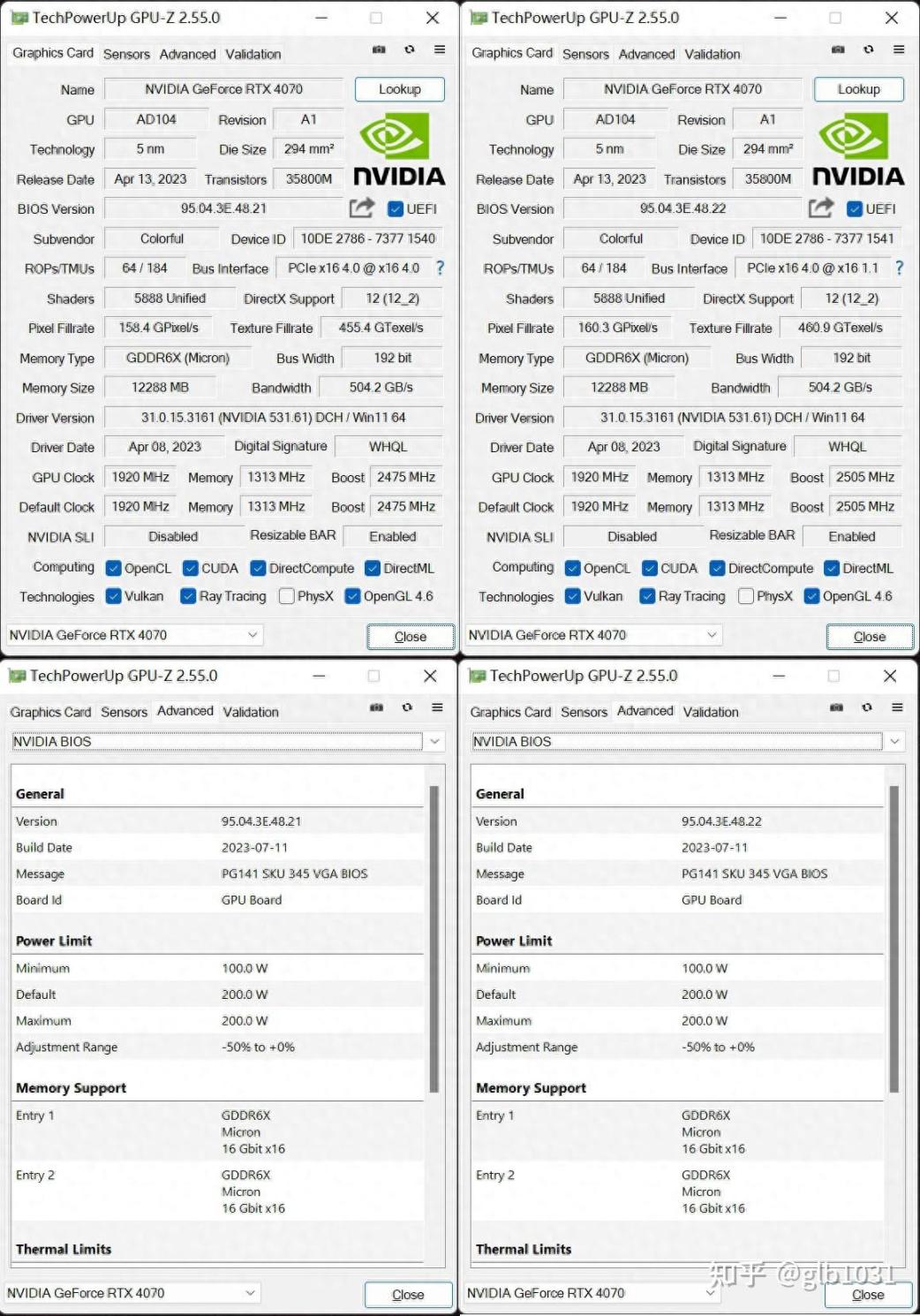Open GPU selector dropdown in top-right window
Image resolution: width=920 pixels, height=1316 pixels.
click(x=593, y=635)
